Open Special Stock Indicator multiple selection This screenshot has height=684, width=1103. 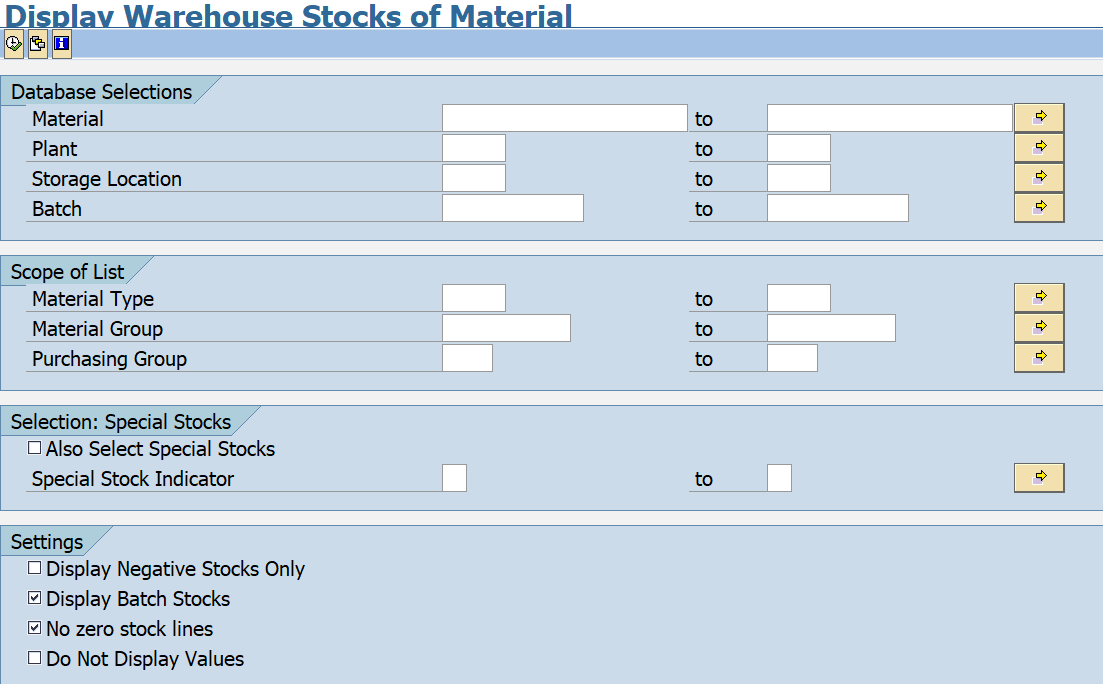point(1039,478)
